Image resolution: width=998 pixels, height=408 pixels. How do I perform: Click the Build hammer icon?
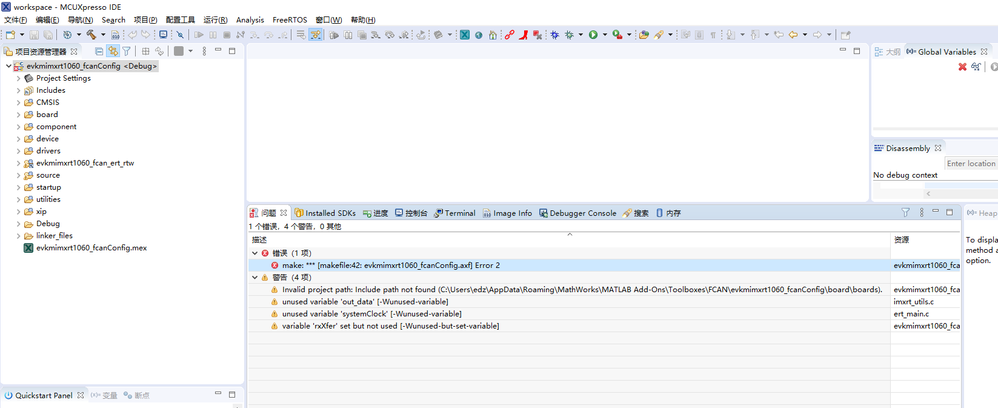tap(90, 35)
